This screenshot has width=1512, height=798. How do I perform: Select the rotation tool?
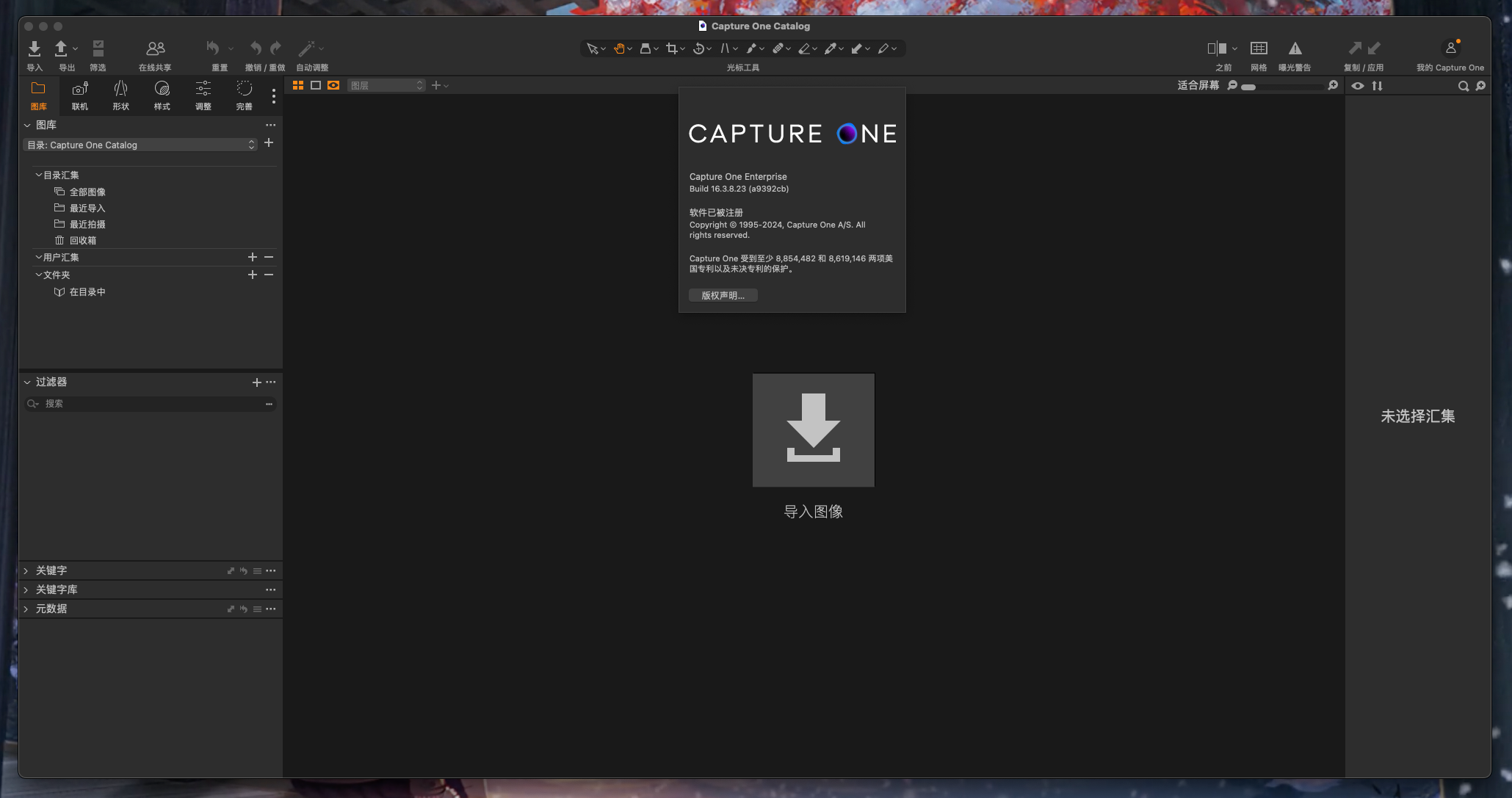point(698,48)
